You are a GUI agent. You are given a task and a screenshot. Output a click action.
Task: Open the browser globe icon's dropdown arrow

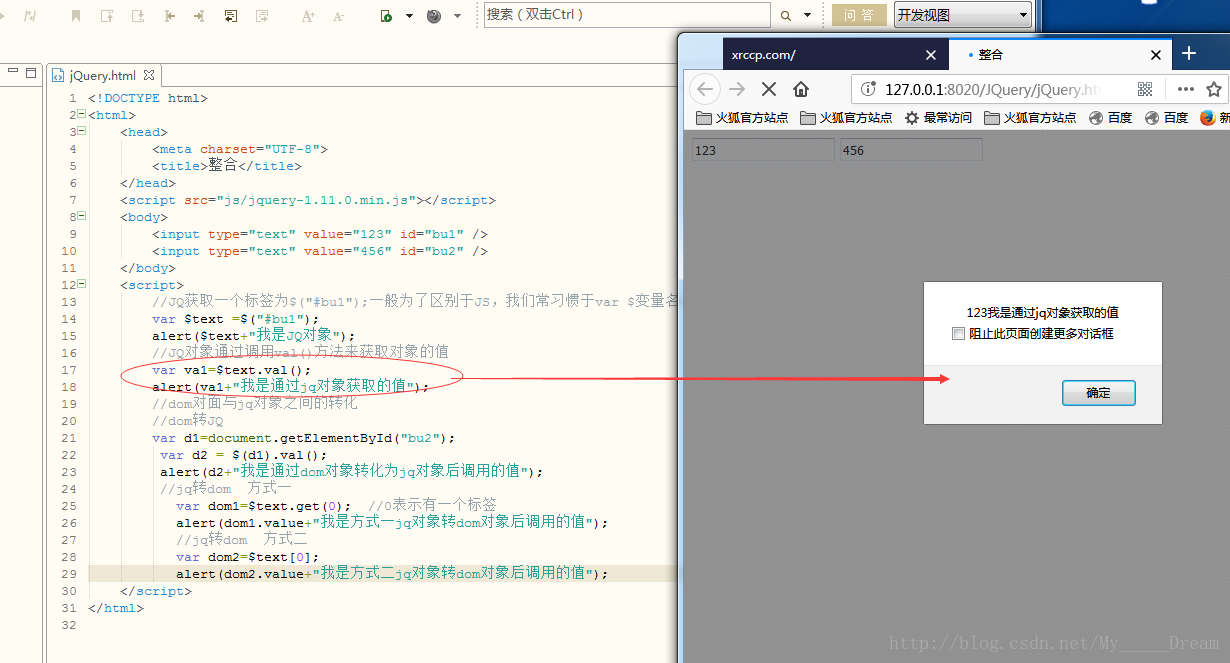pos(457,16)
